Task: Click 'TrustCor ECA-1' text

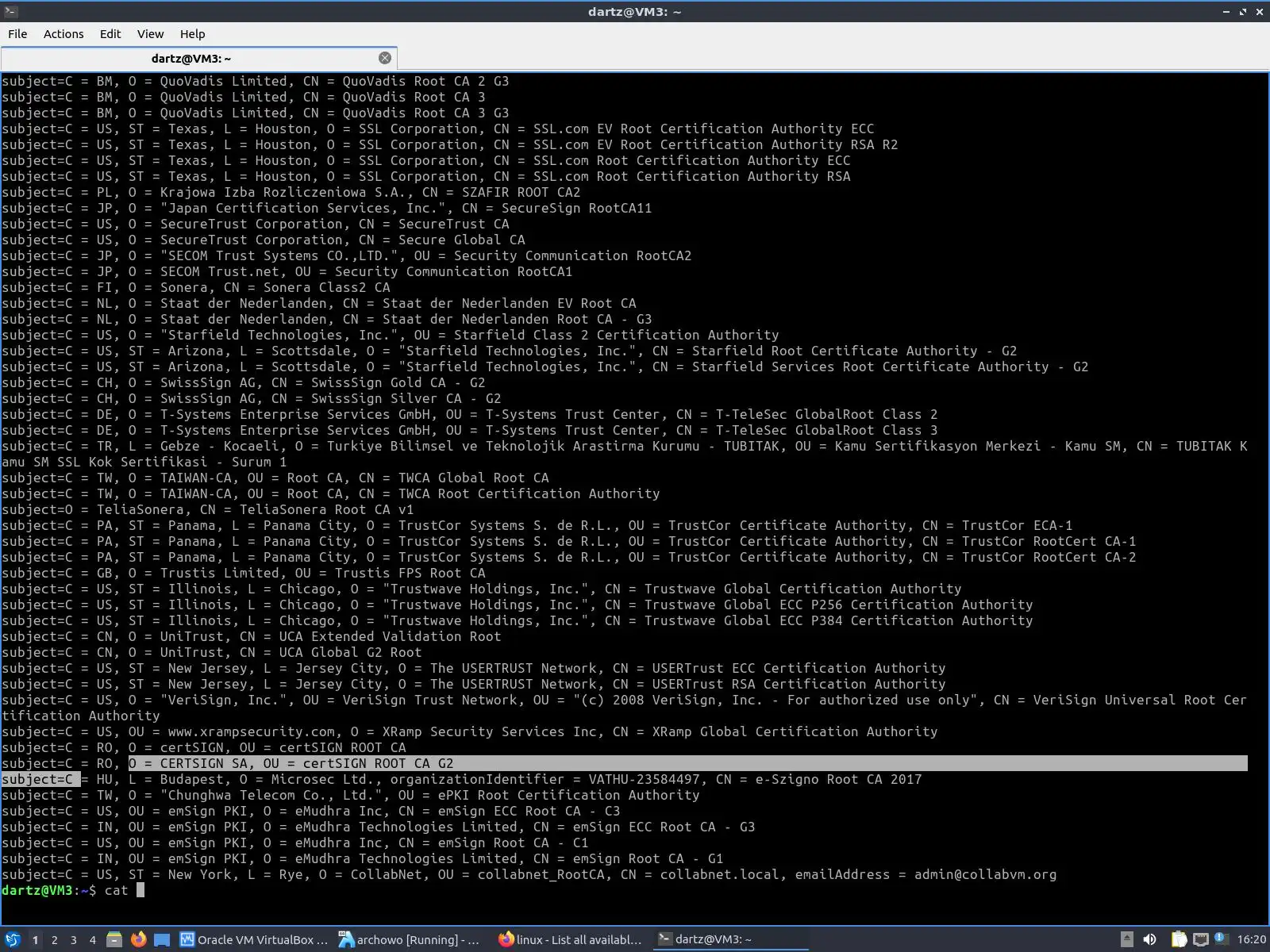Action: pos(1017,525)
